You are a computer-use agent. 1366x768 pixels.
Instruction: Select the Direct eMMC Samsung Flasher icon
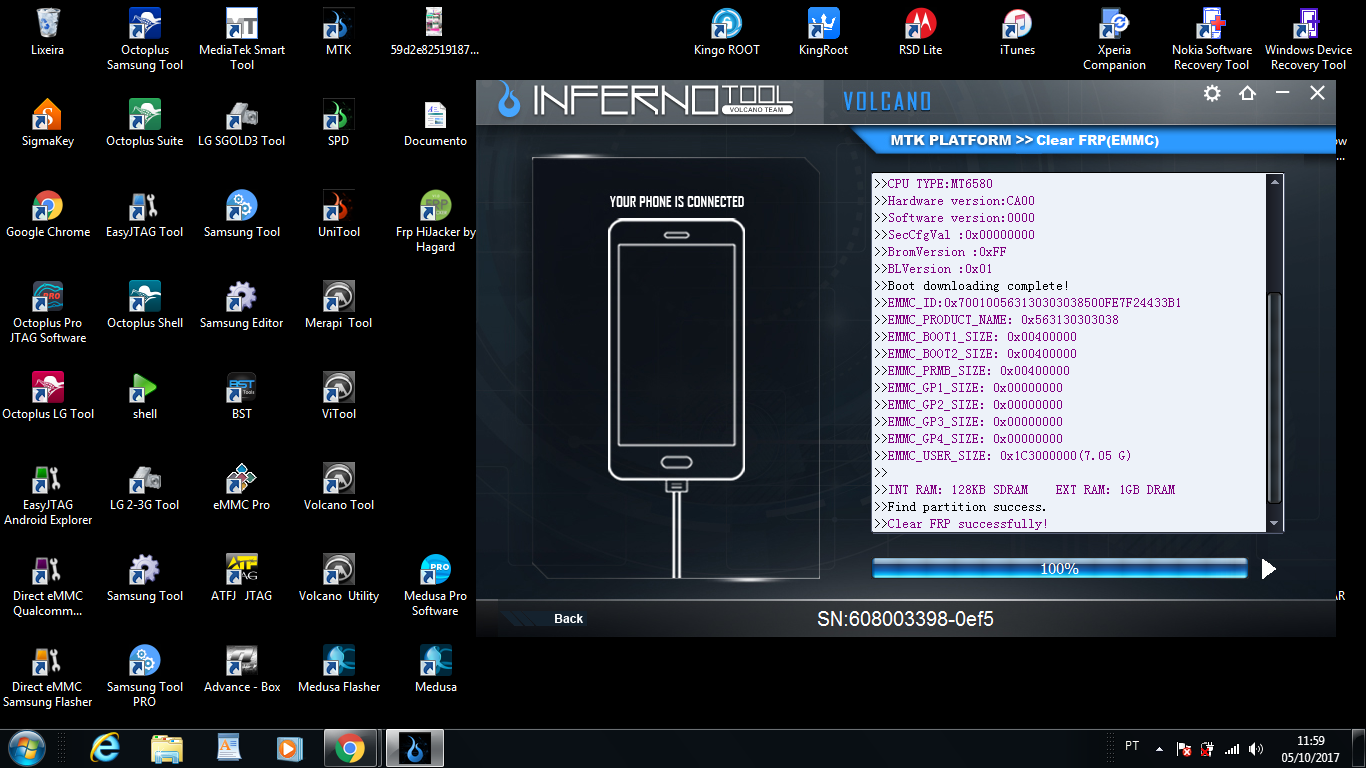point(47,676)
